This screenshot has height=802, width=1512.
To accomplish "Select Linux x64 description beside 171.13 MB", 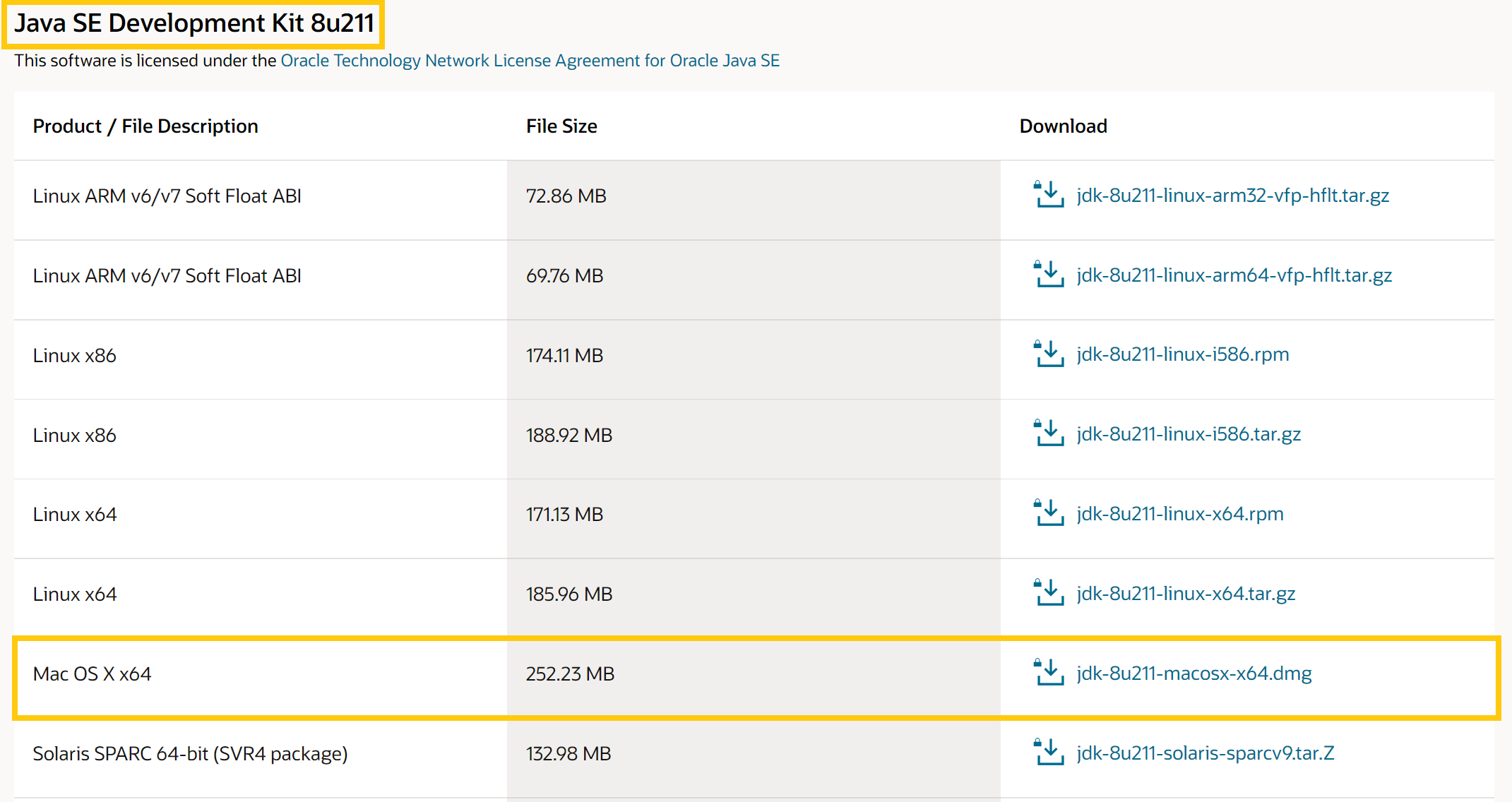I will click(261, 519).
